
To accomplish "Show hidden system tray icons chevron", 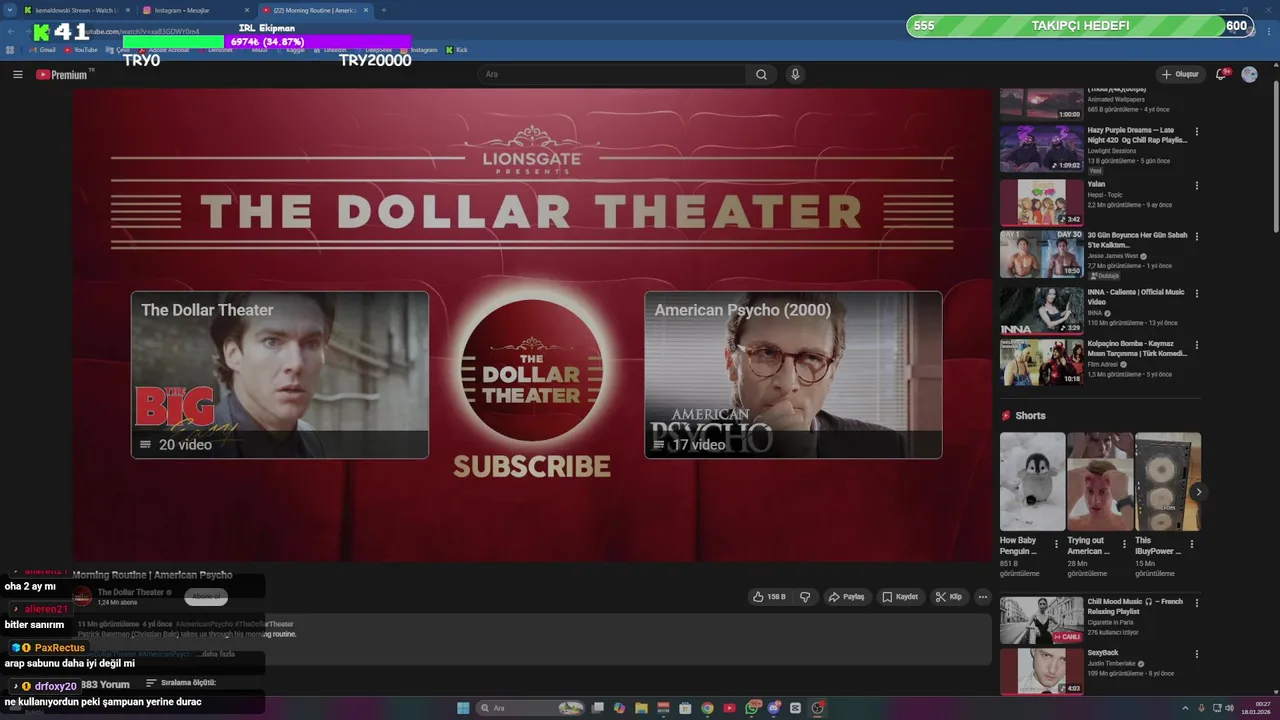I will coord(1185,708).
